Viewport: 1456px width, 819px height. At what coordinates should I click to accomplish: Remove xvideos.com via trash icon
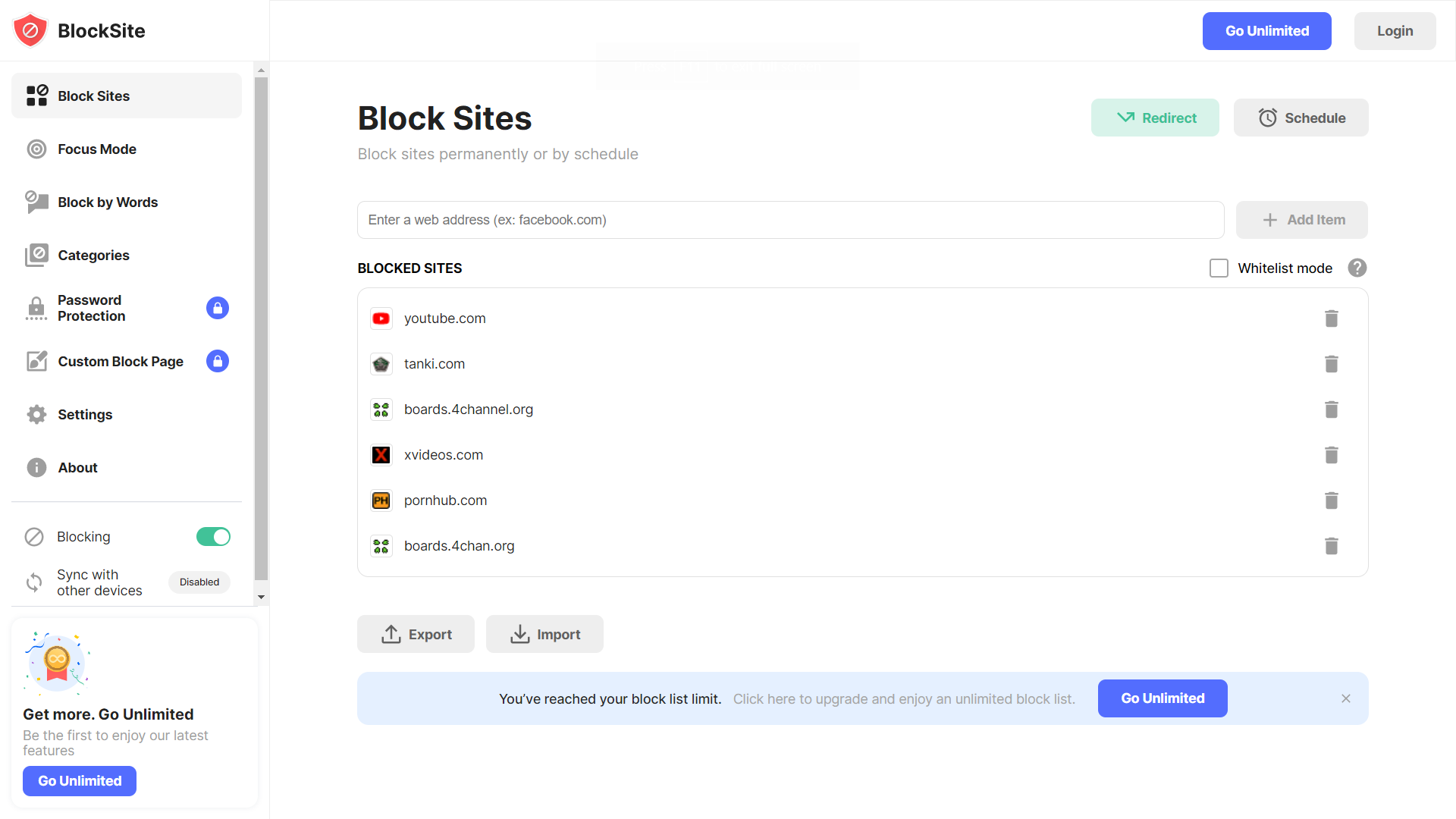1331,455
